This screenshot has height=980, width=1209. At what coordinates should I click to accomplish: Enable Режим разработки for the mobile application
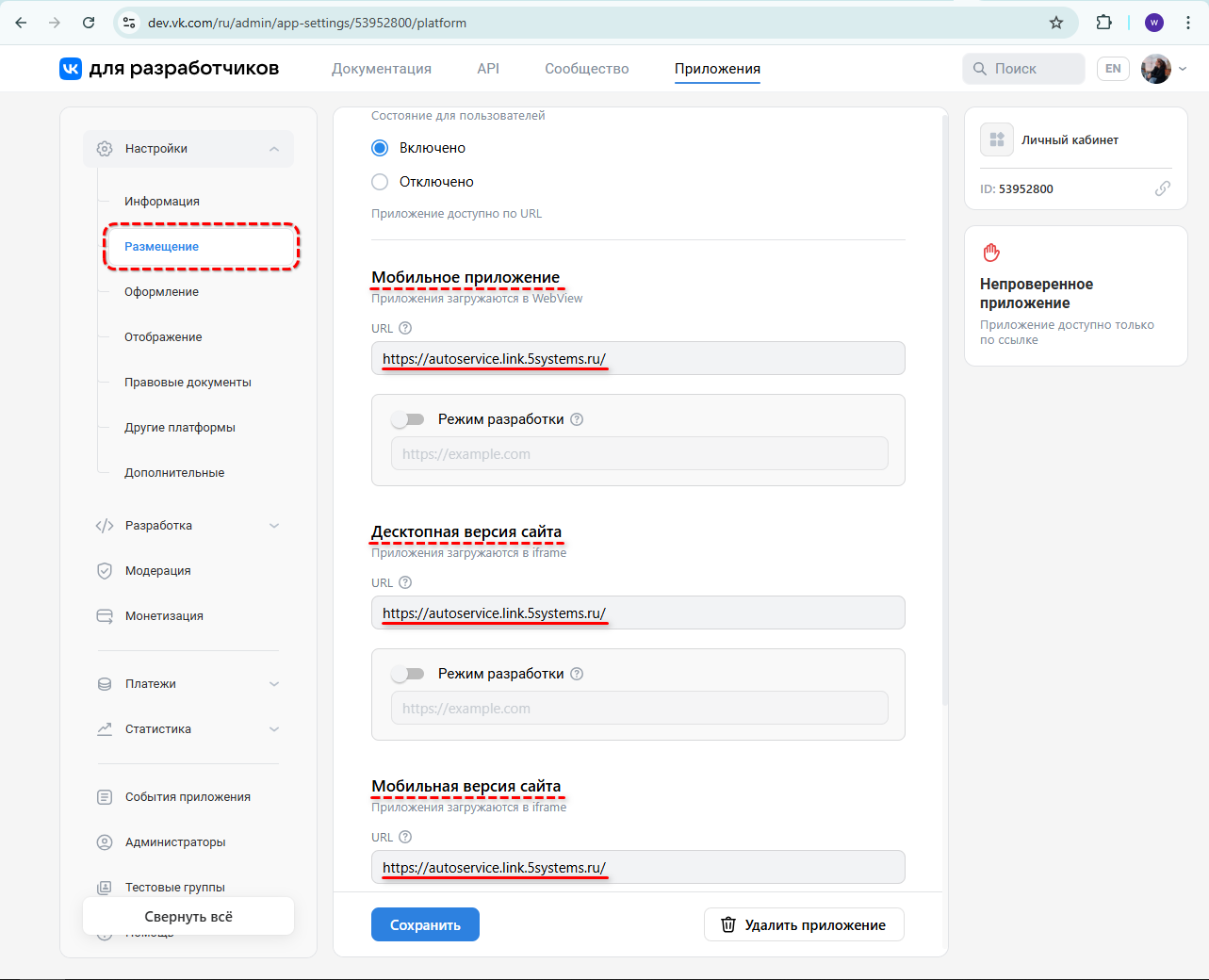[408, 418]
